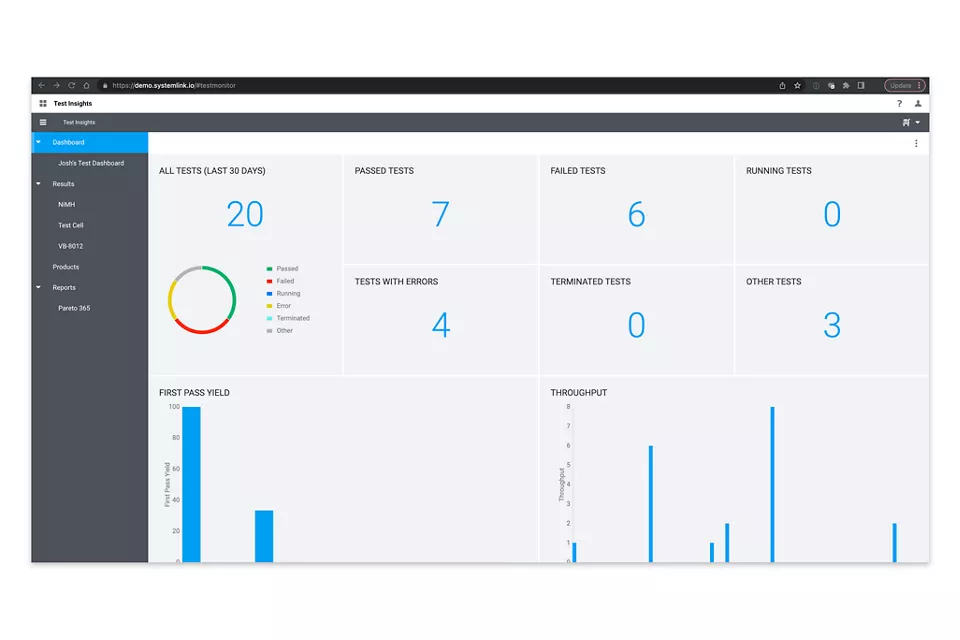Click the kebab menu inside the Update button
The width and height of the screenshot is (960, 640).
click(918, 85)
